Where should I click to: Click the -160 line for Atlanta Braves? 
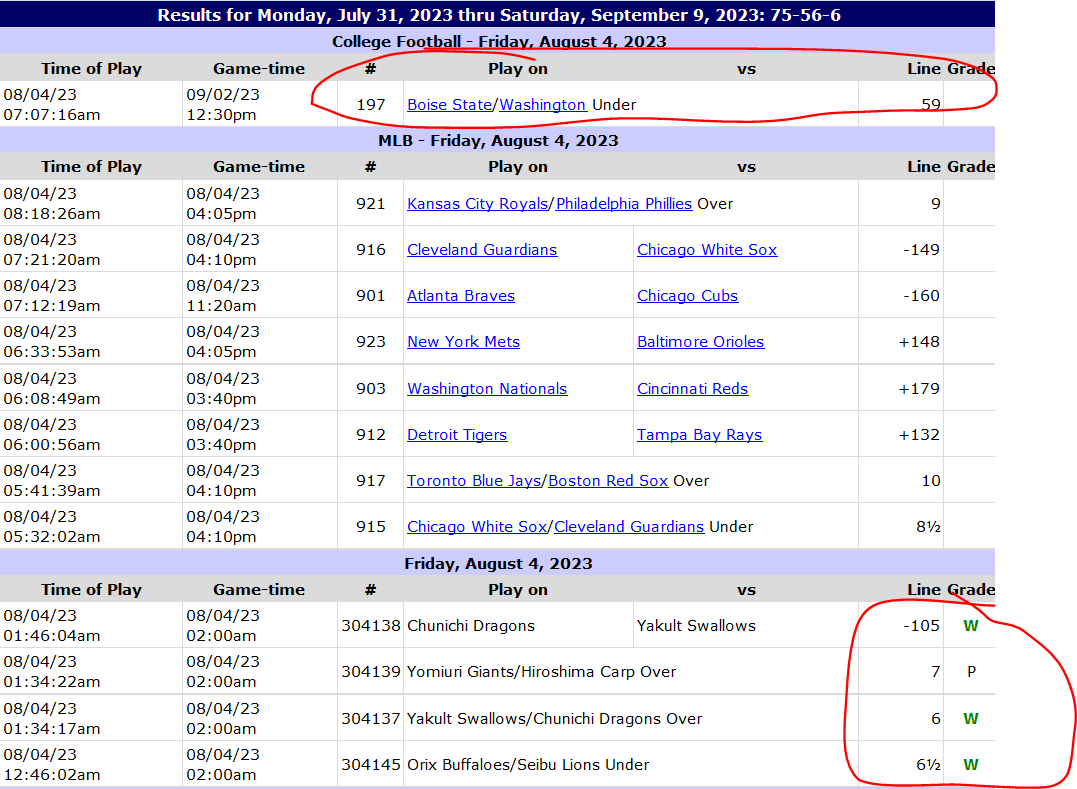pyautogui.click(x=921, y=296)
